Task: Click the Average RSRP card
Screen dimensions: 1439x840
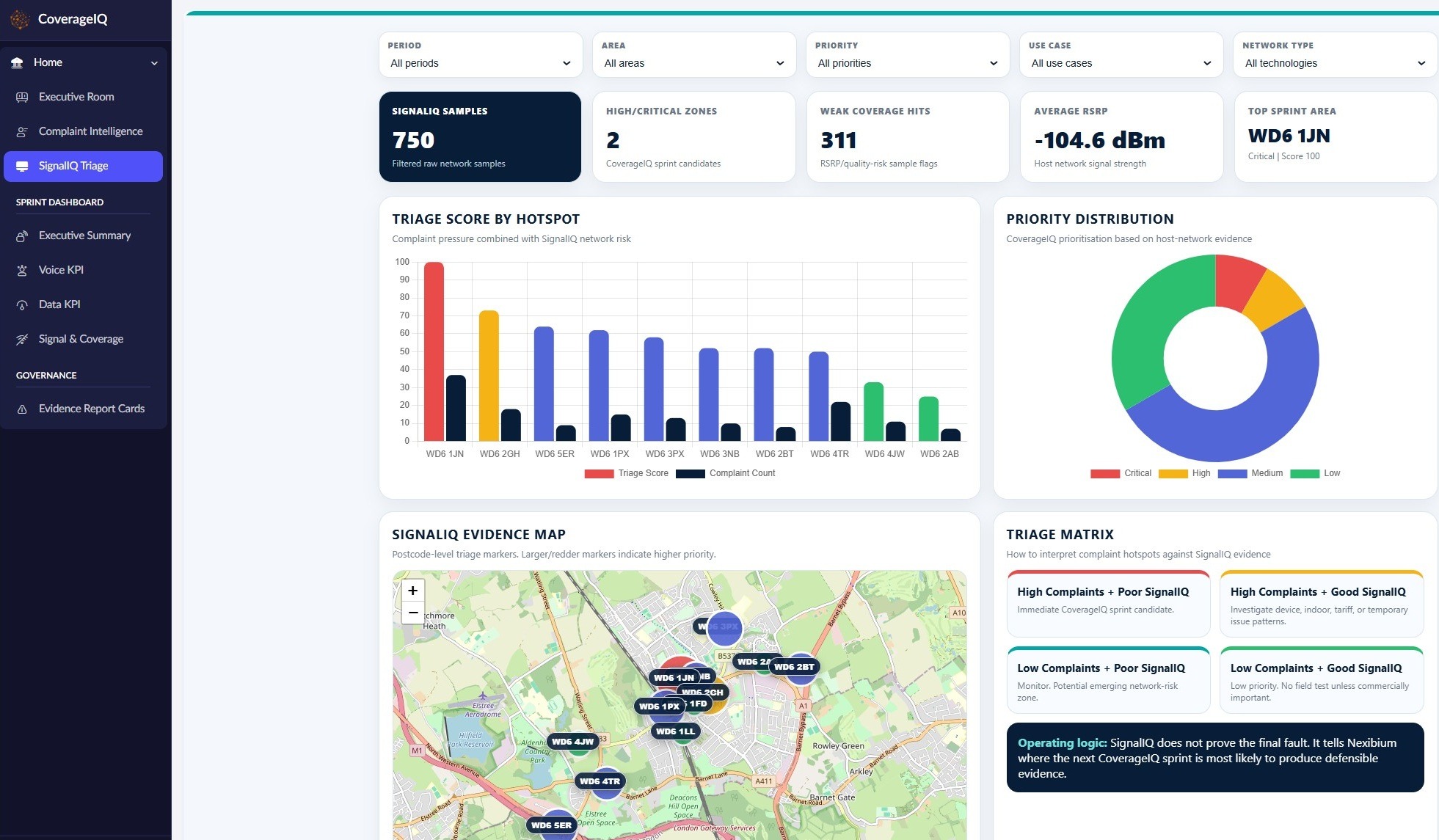Action: click(x=1121, y=136)
